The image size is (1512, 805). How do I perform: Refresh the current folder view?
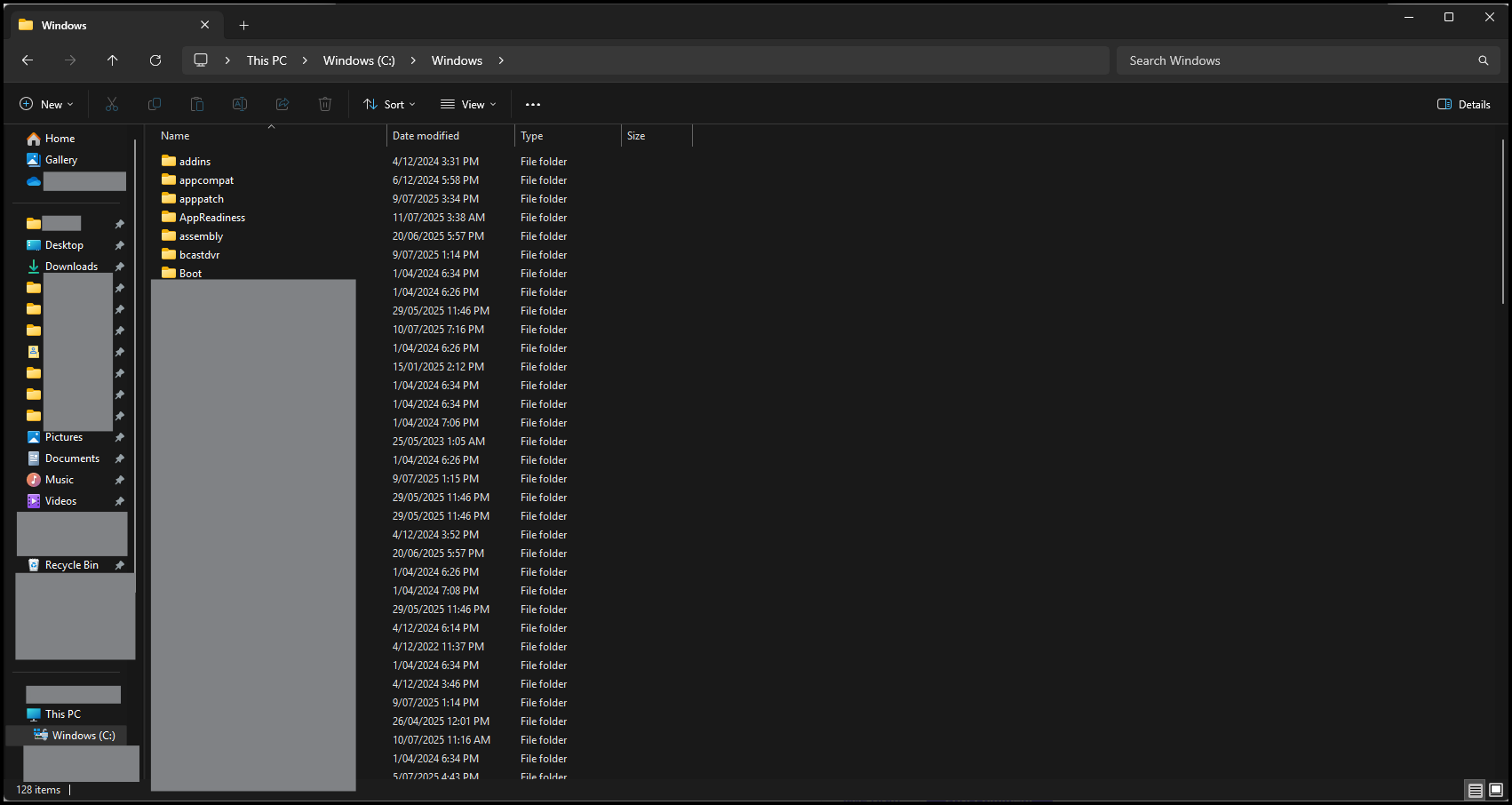coord(155,60)
